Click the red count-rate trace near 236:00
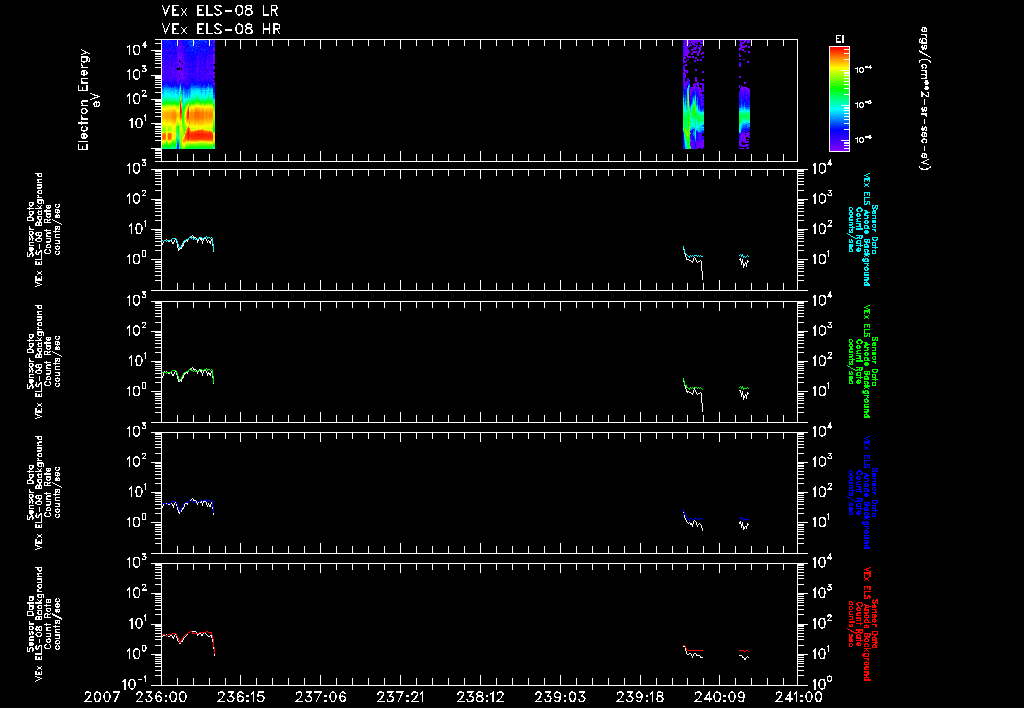 pyautogui.click(x=188, y=635)
